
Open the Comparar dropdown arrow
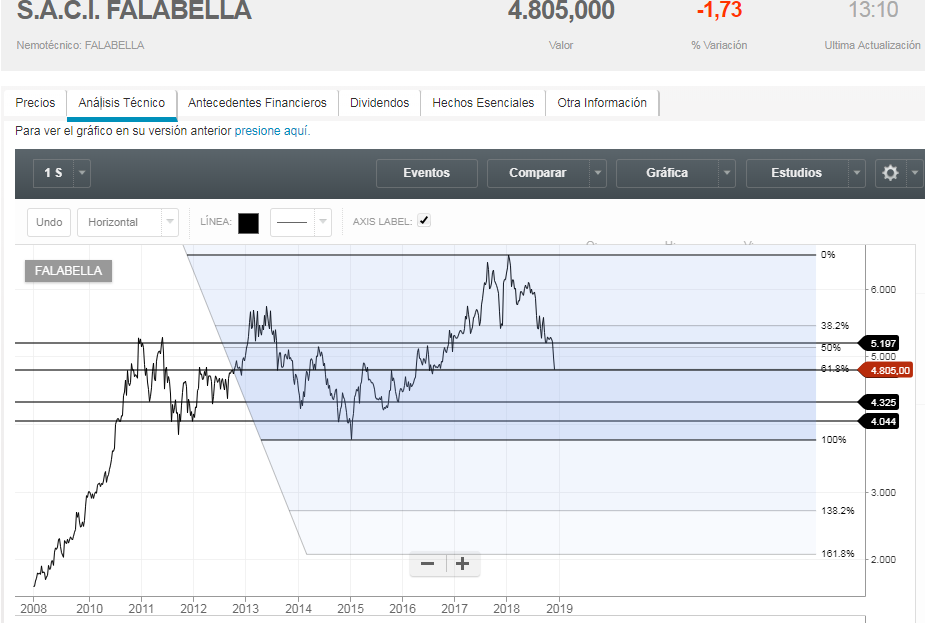coord(598,173)
